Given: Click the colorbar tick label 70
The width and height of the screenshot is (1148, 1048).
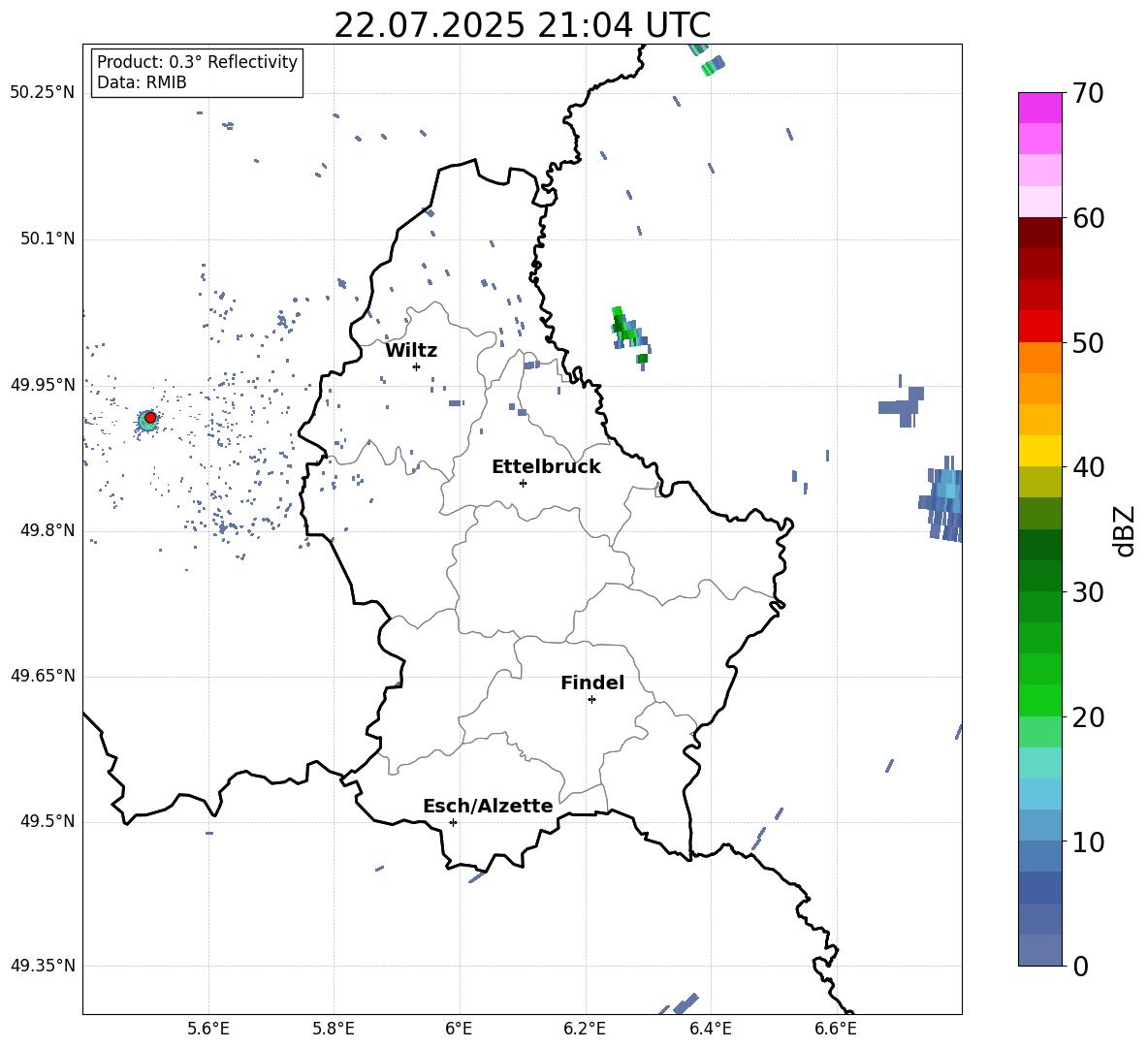Looking at the screenshot, I should coord(1088,94).
